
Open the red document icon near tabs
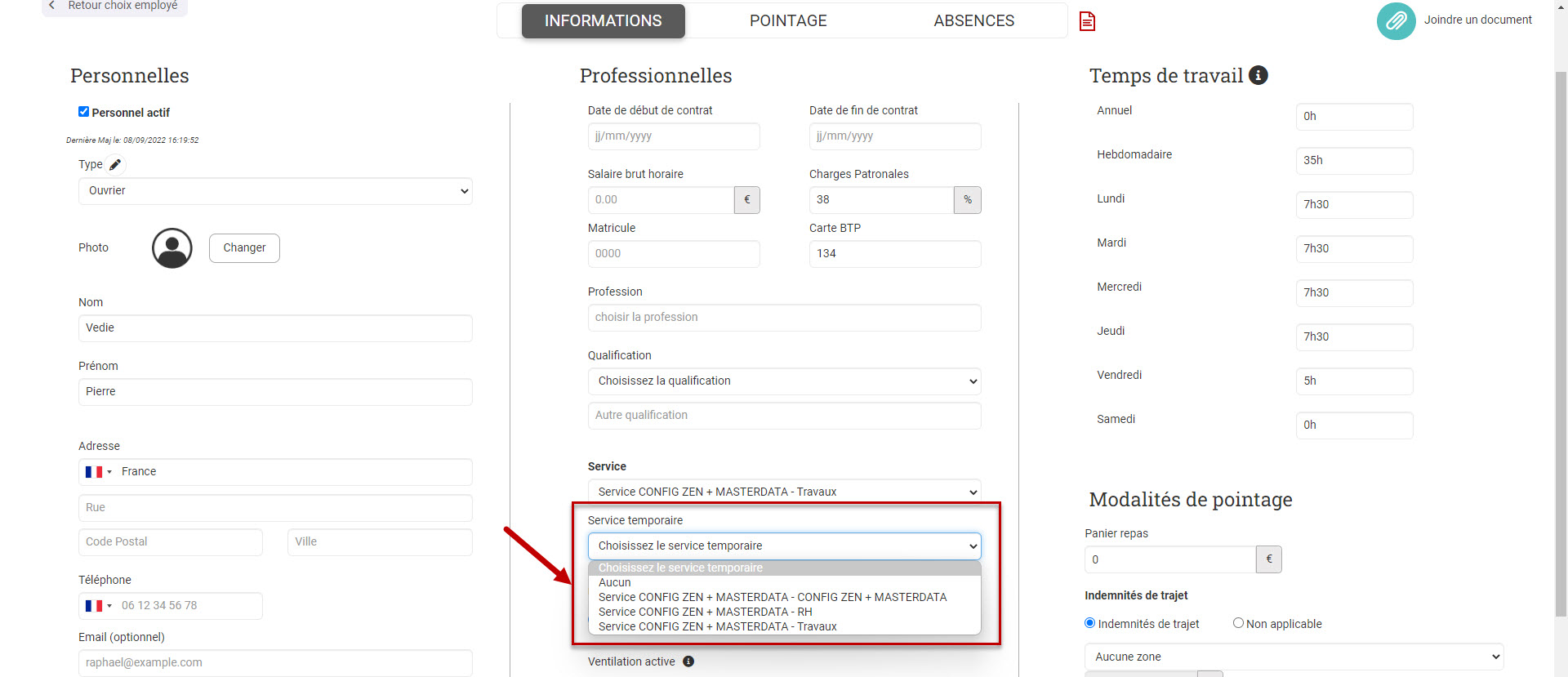point(1087,20)
